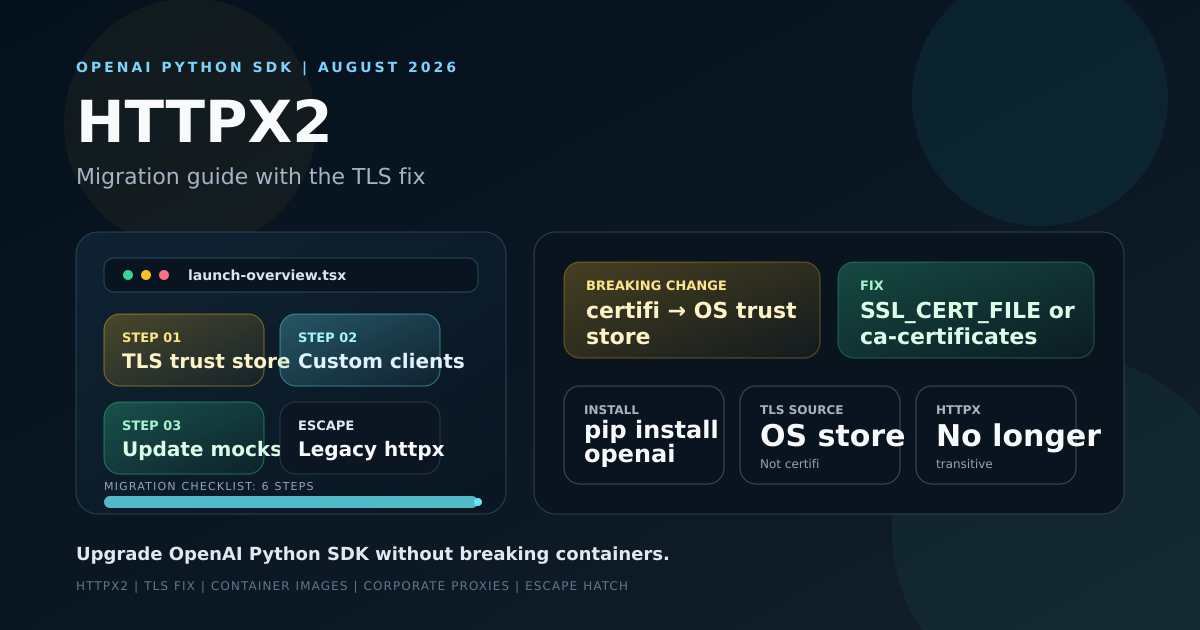Select the Breaking Change certifi card
This screenshot has width=1200, height=630.
[x=692, y=310]
